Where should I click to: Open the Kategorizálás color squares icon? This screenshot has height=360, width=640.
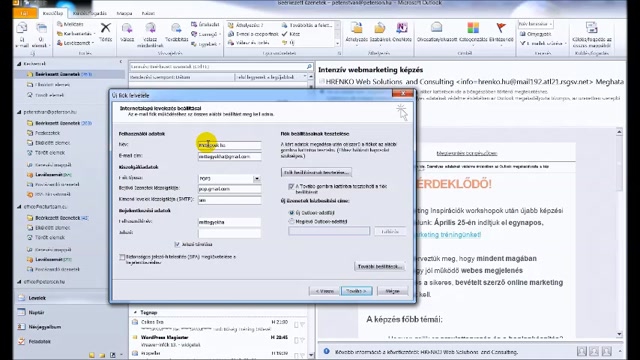coord(473,28)
